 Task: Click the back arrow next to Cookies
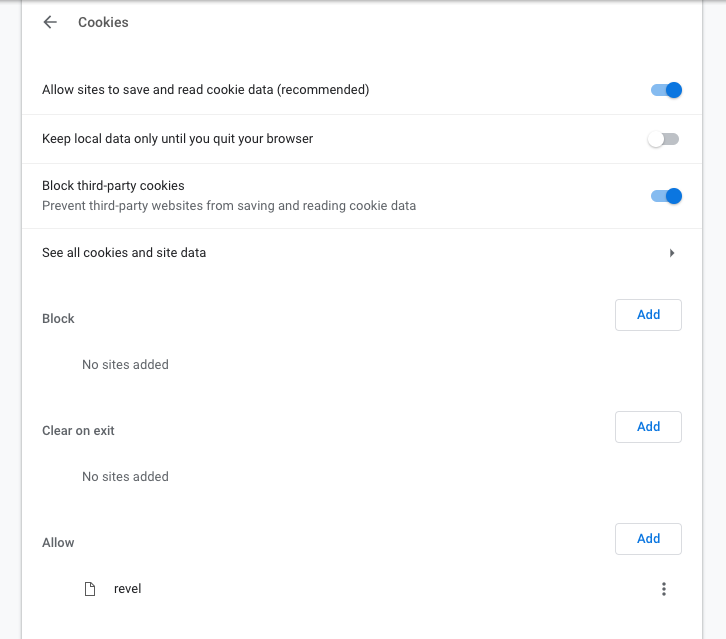click(50, 22)
